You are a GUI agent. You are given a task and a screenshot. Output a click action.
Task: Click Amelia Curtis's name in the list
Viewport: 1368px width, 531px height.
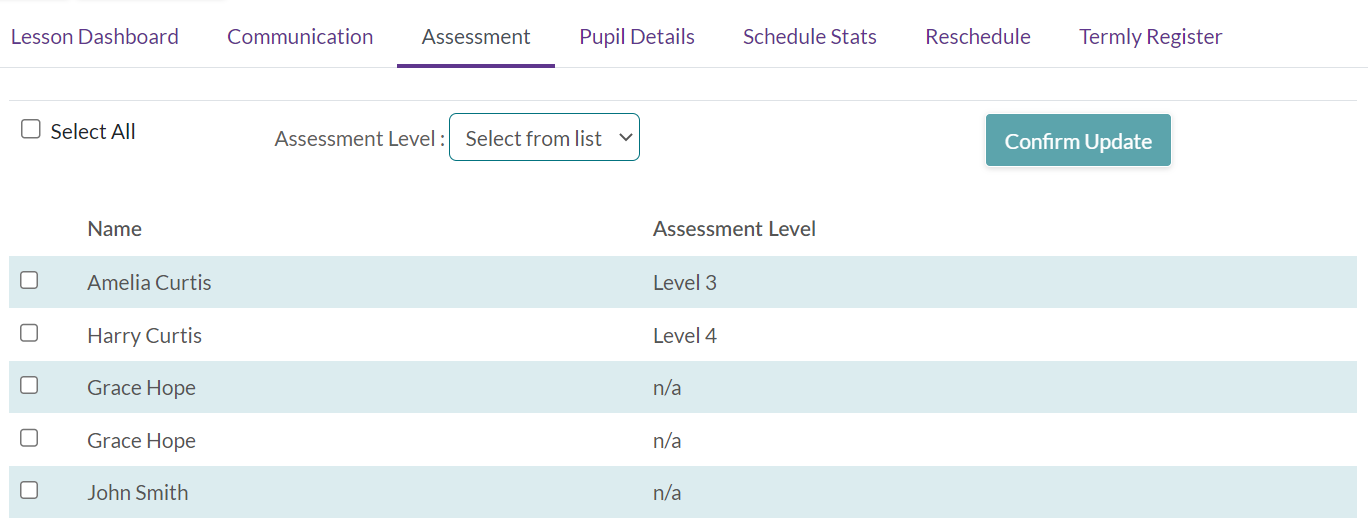[x=149, y=283]
